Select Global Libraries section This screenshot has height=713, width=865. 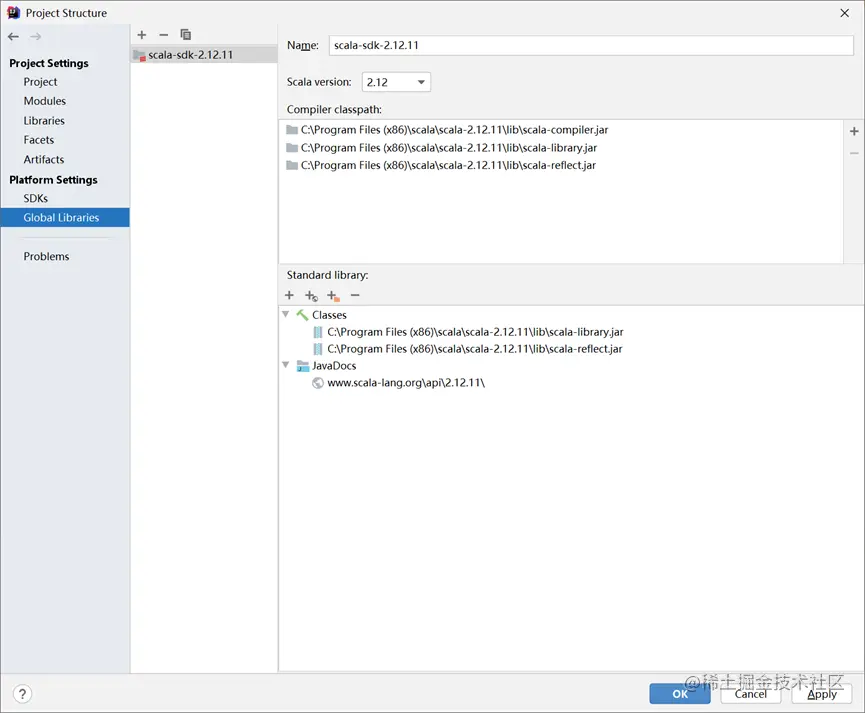pos(65,217)
